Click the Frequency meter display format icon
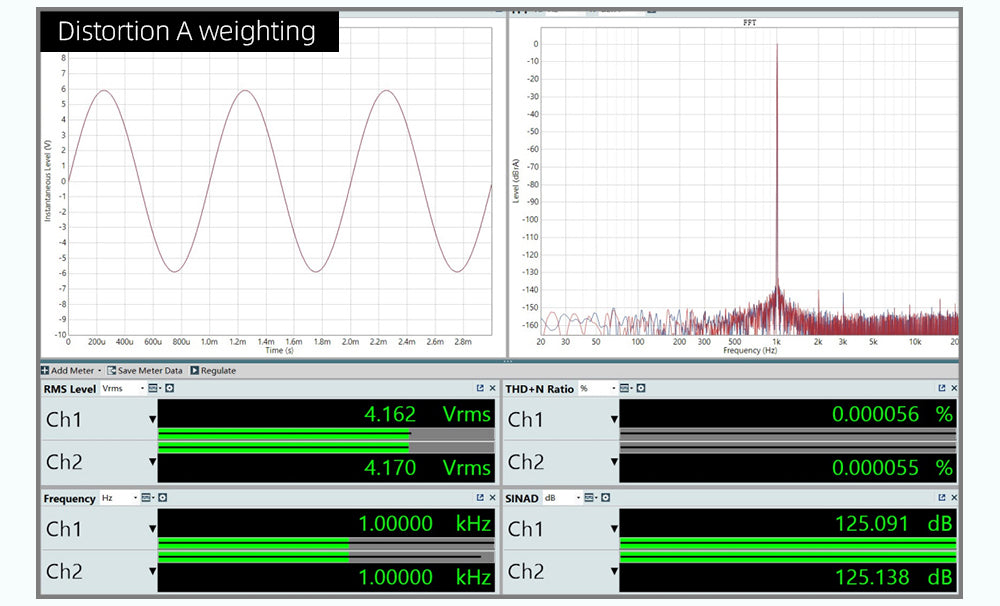The image size is (1000, 606). click(147, 497)
